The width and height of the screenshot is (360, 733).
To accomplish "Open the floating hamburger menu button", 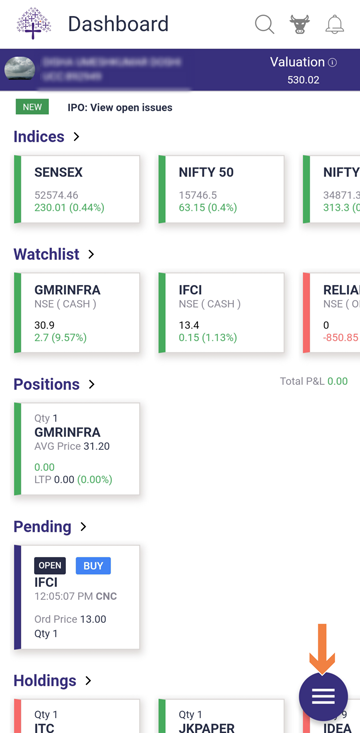I will pos(323,696).
